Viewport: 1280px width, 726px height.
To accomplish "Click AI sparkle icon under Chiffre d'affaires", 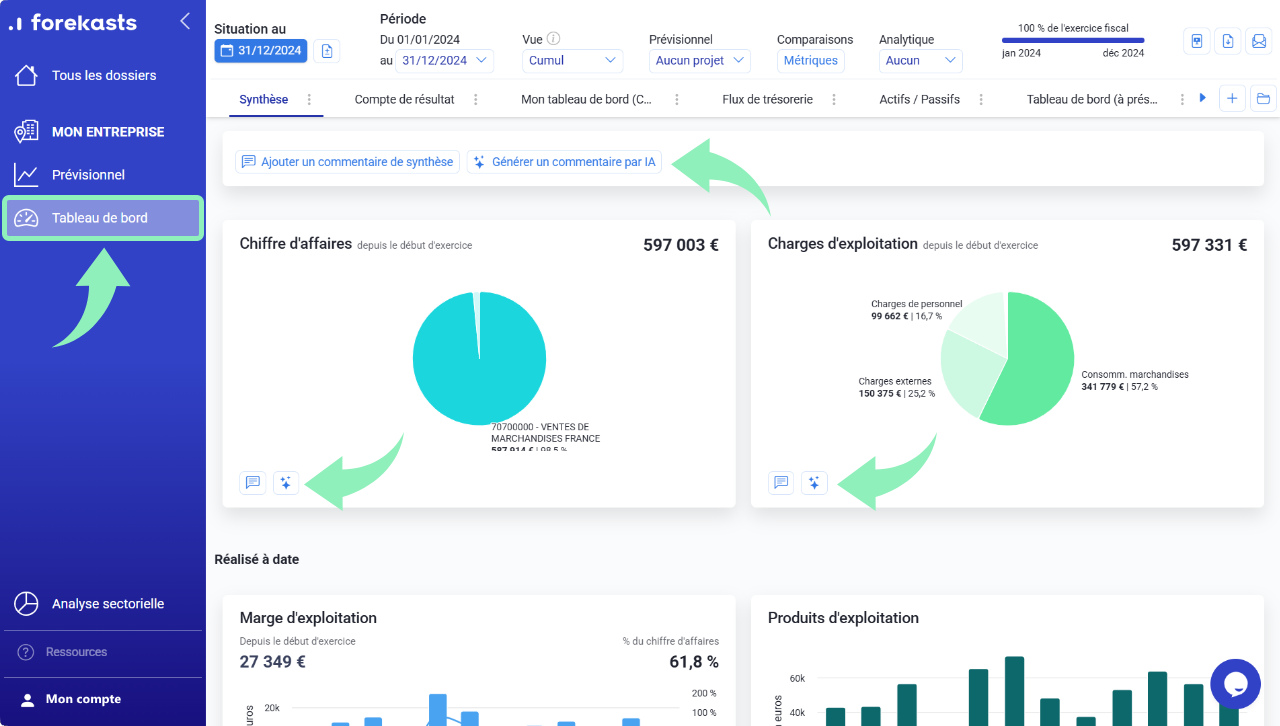I will point(286,483).
